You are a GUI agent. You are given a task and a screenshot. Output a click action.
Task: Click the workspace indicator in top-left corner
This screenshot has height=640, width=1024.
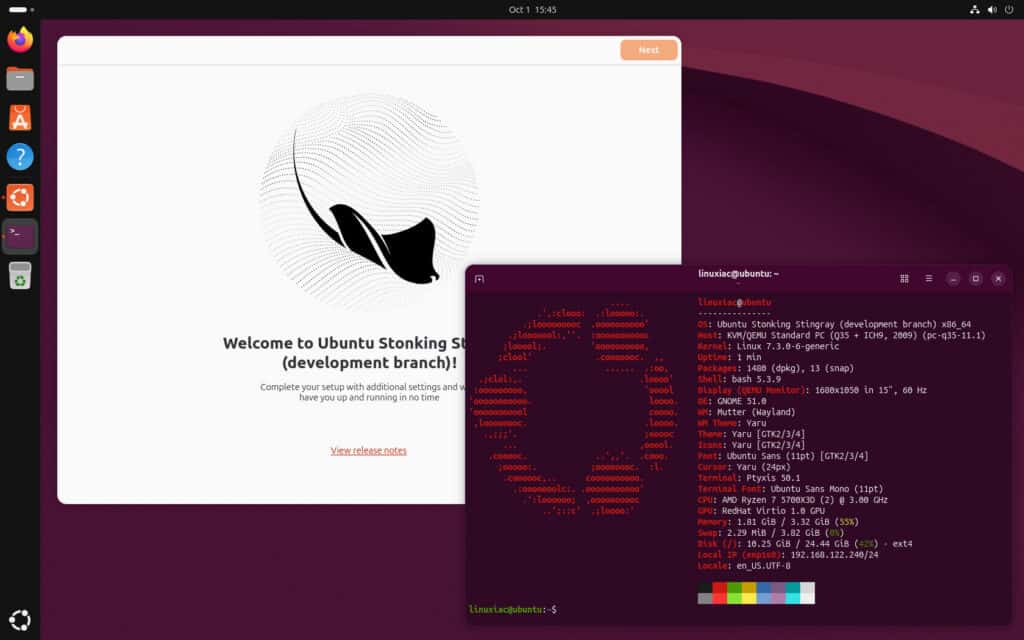coord(21,9)
